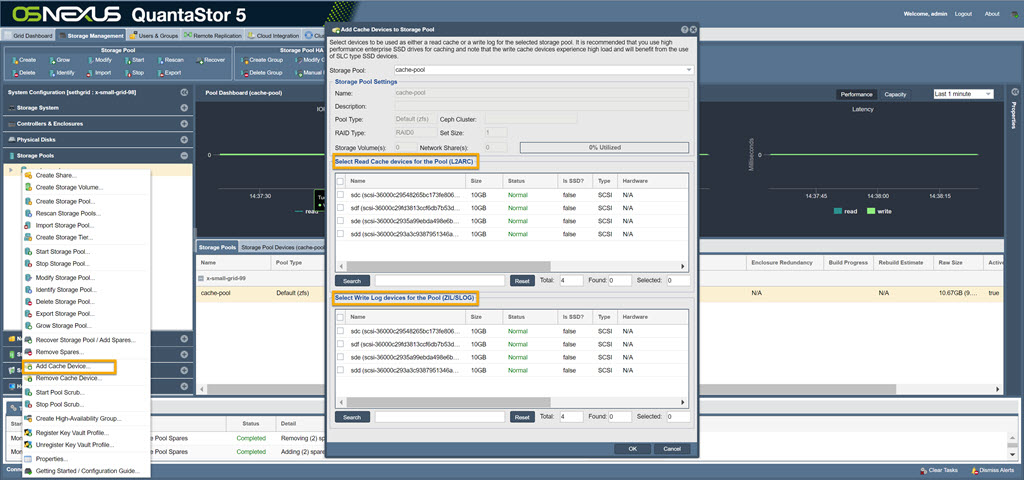Switch to the Grid Dashboard tab
1024x481 pixels.
click(29, 36)
